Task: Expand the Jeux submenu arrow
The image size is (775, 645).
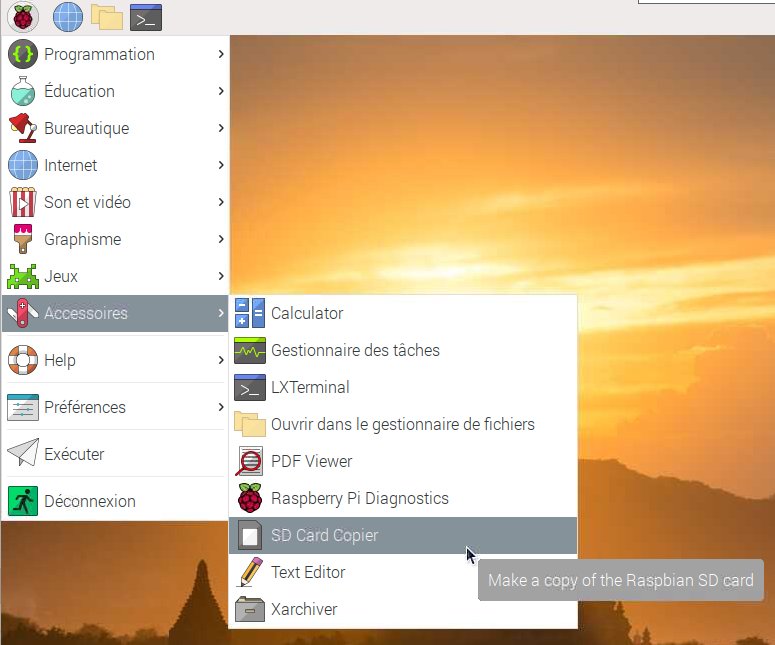Action: 221,276
